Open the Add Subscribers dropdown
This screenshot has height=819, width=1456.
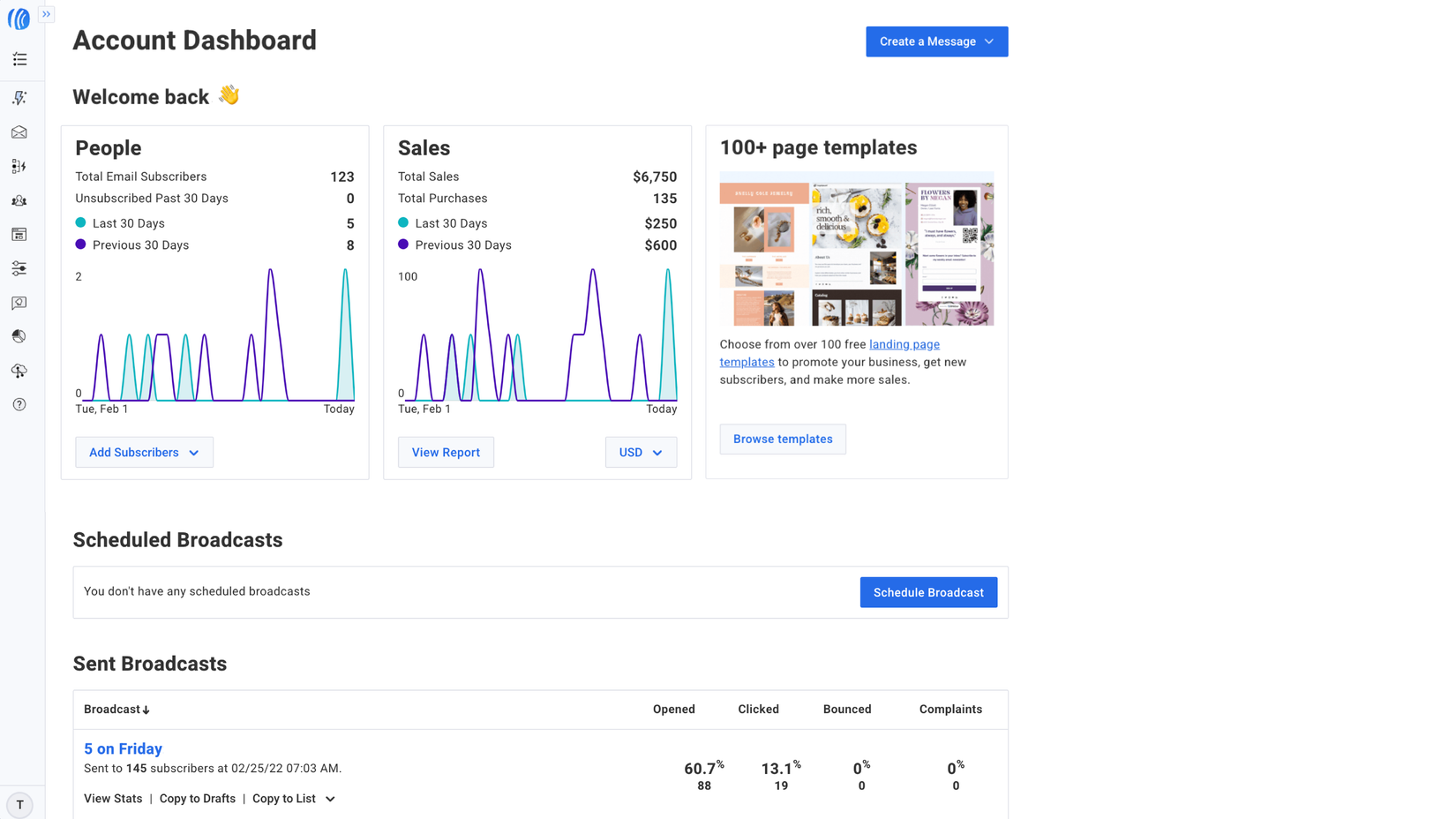(144, 452)
